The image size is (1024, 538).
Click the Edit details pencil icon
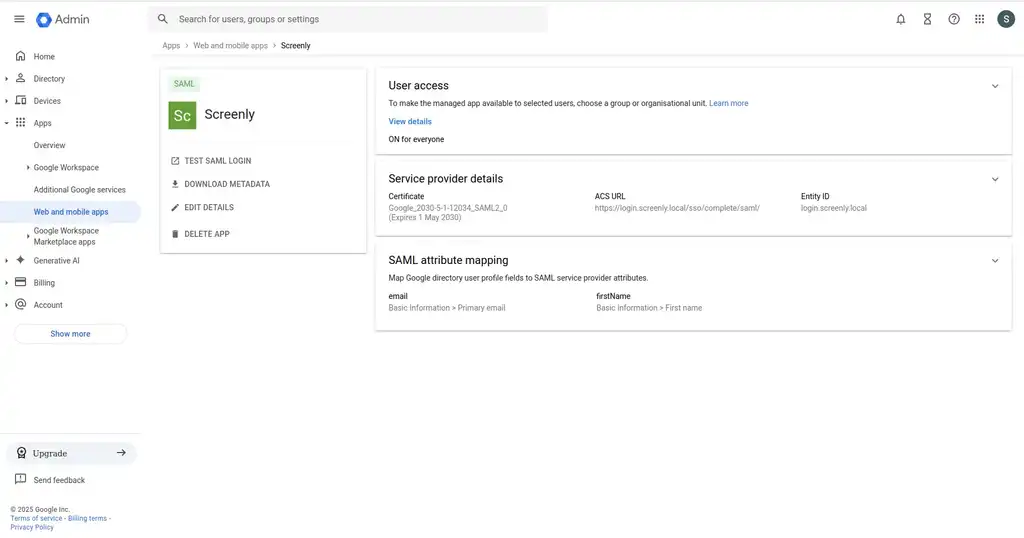[x=175, y=208]
